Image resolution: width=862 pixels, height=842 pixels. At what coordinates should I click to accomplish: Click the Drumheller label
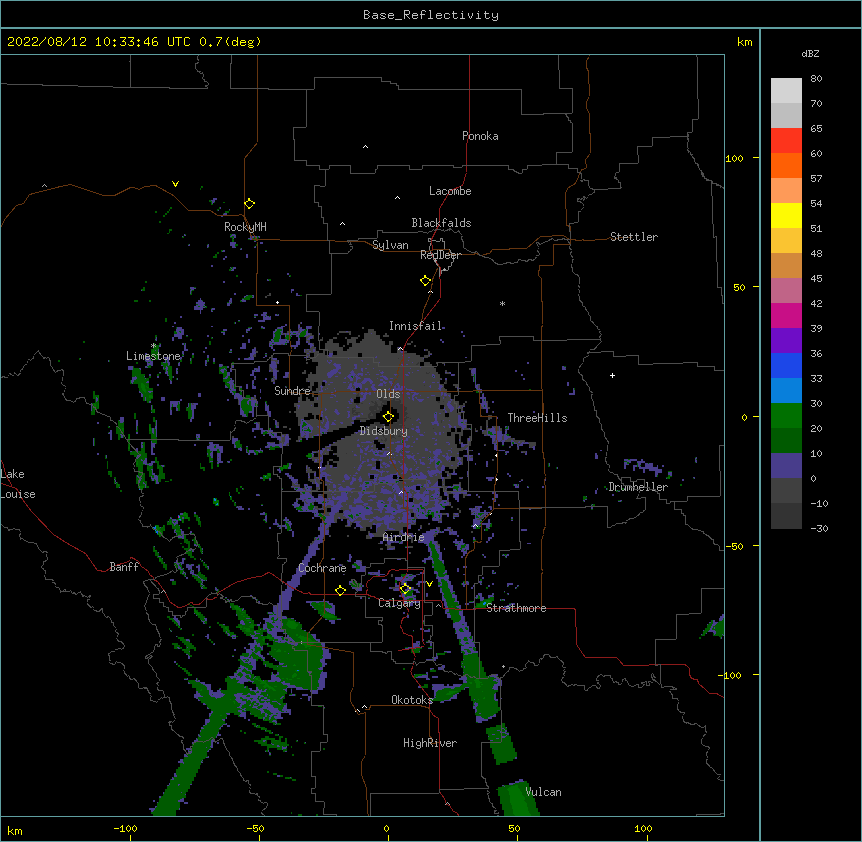638,487
